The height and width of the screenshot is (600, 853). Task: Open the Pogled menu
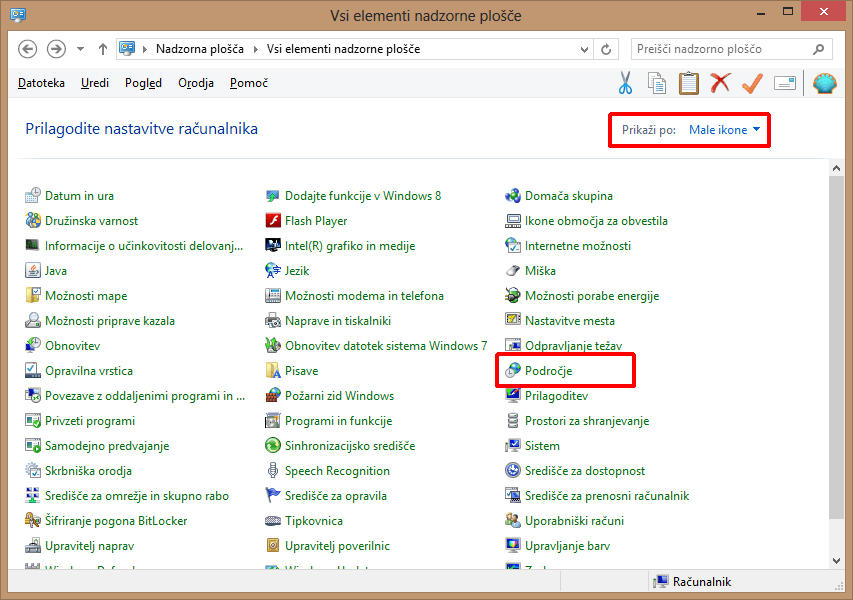tap(143, 83)
